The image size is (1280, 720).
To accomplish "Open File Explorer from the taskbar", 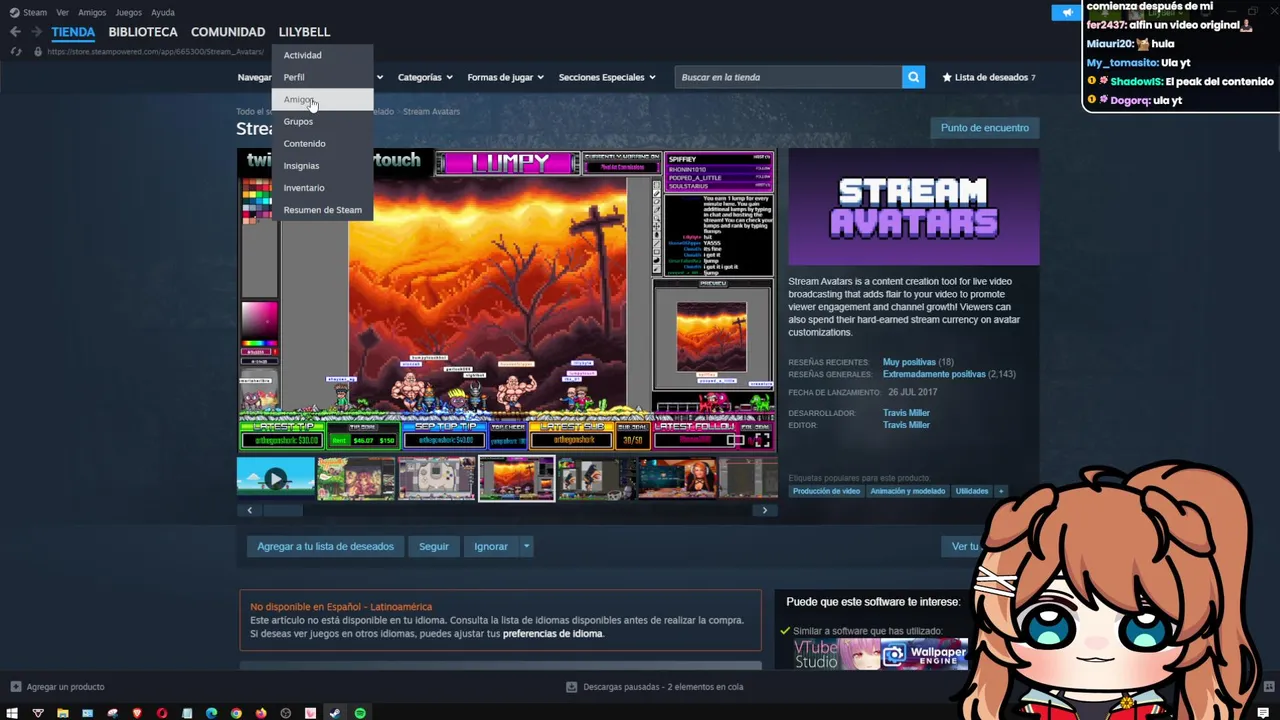I will click(x=62, y=713).
